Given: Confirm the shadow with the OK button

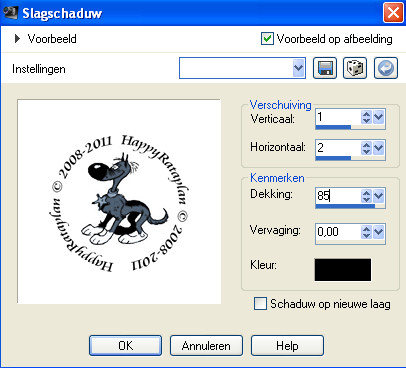Looking at the screenshot, I should [125, 346].
